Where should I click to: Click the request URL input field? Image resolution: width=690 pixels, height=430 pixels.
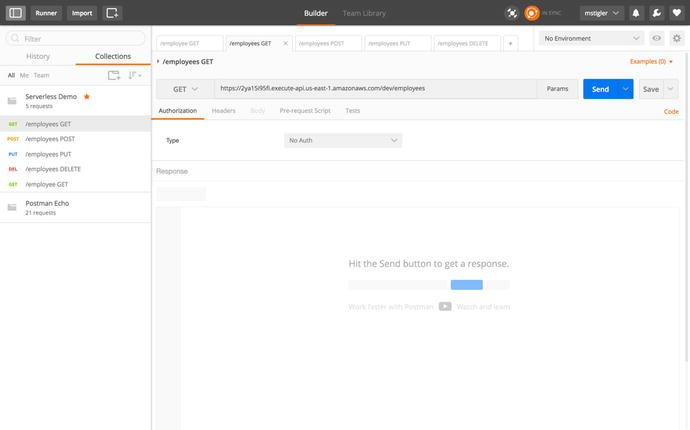[375, 89]
